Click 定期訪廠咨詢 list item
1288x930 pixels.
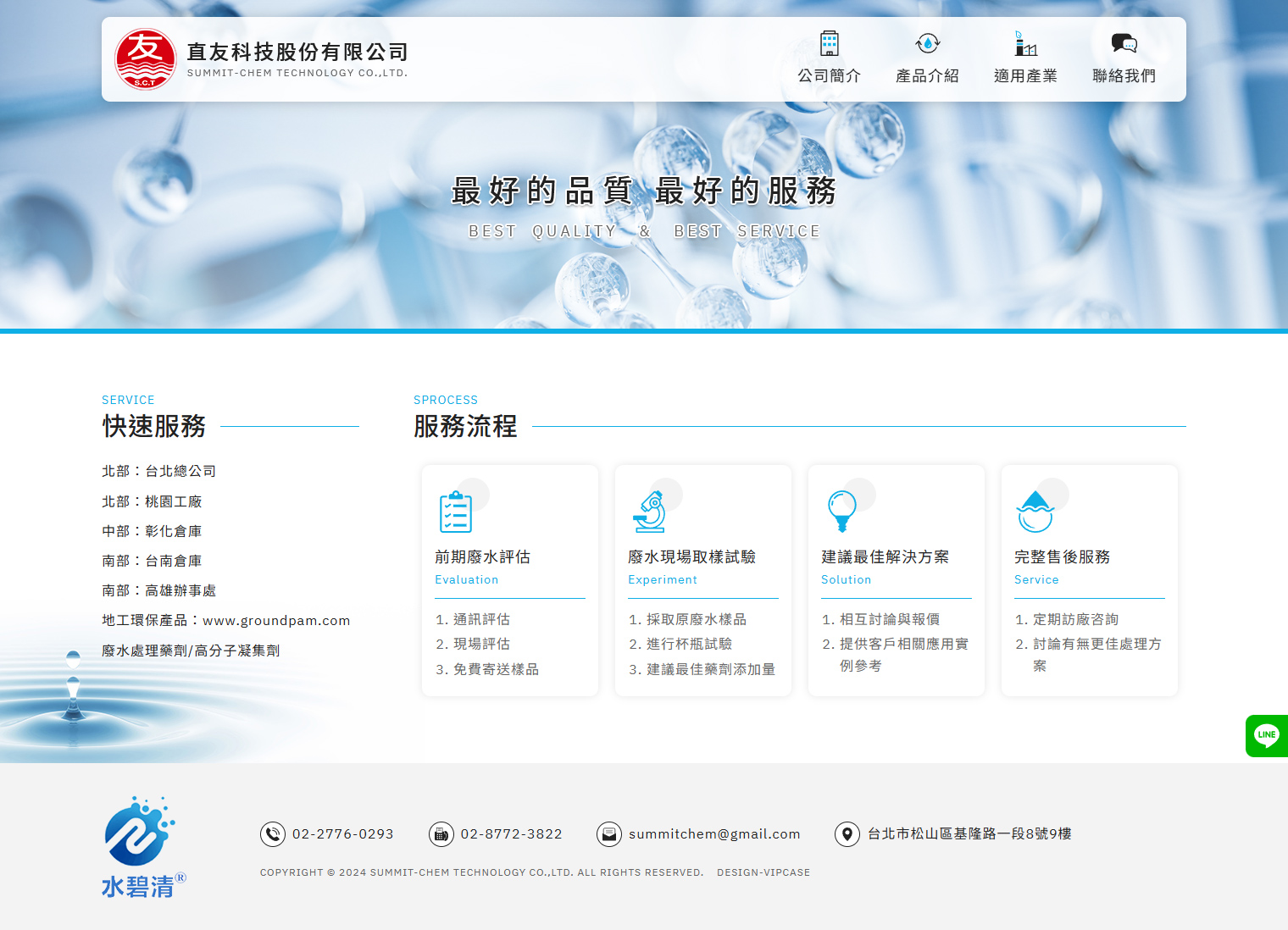pos(1076,619)
